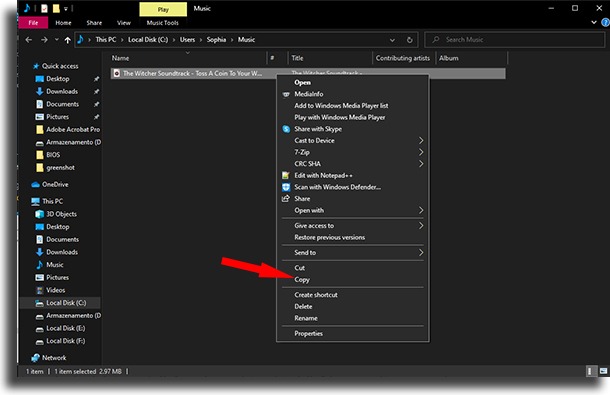Open the help question mark icon
610x395 pixels.
pos(605,23)
